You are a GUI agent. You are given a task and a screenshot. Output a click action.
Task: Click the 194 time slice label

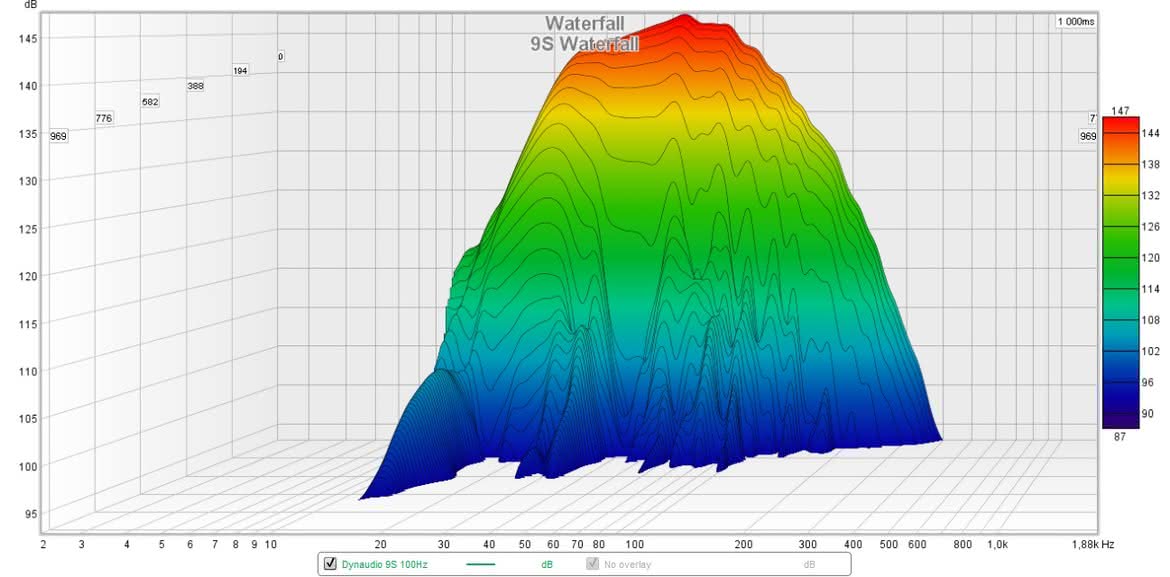click(x=240, y=71)
